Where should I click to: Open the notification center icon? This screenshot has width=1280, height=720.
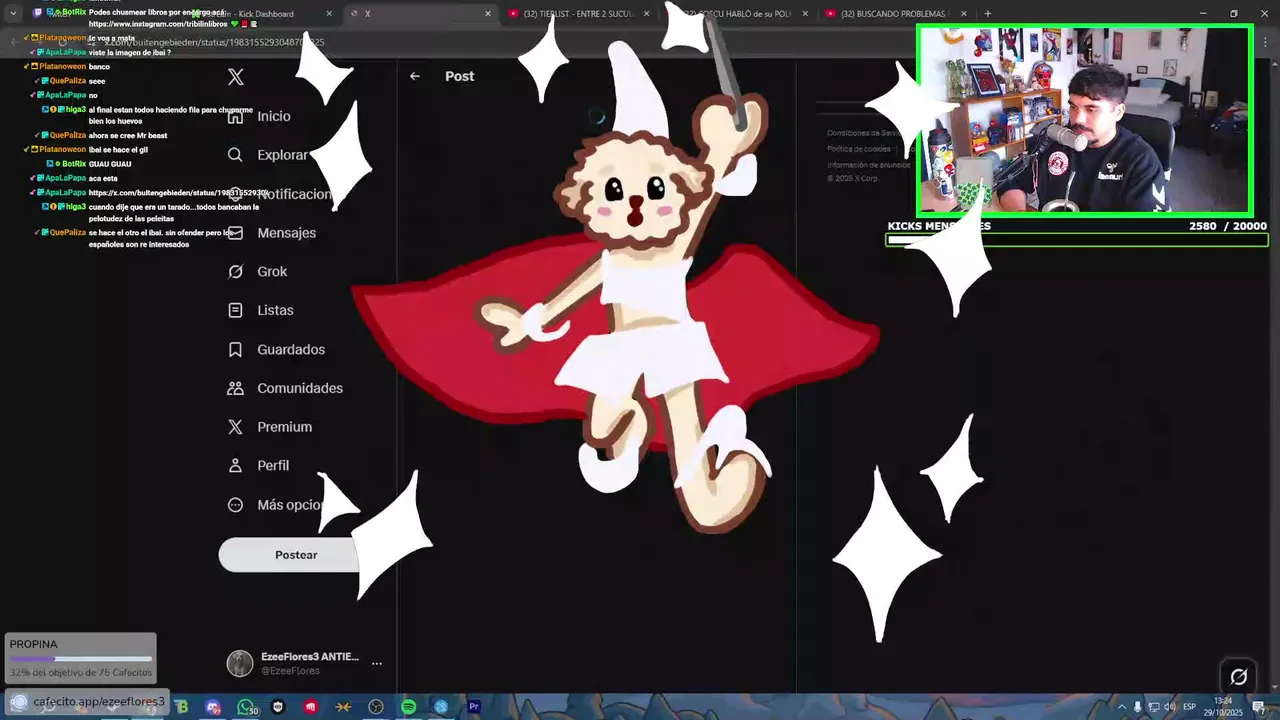[1259, 707]
